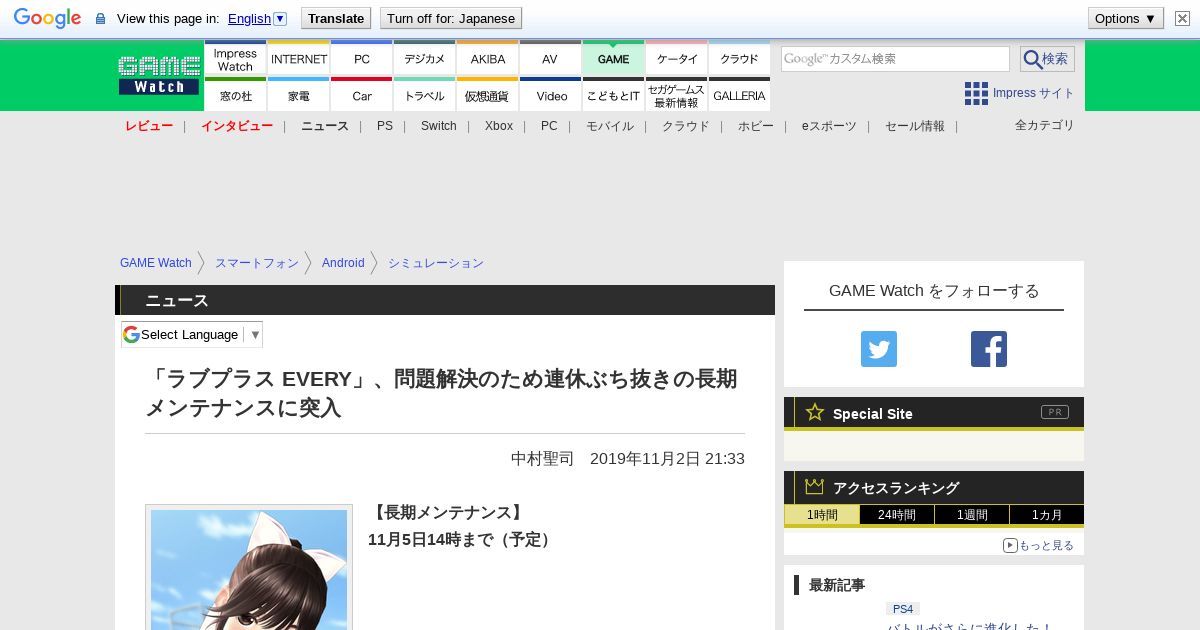
Task: Open the トラベル site tab
Action: 425,95
